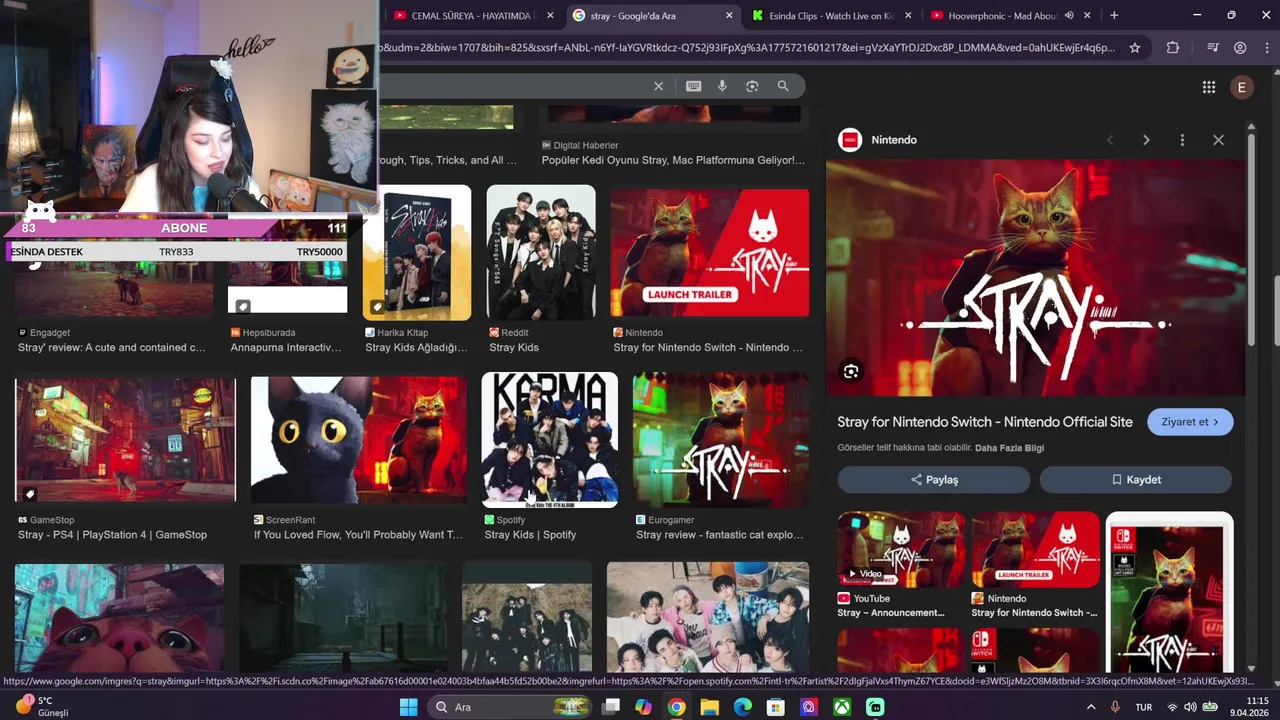Open Eurogamer Stray review thumbnail

click(x=721, y=440)
